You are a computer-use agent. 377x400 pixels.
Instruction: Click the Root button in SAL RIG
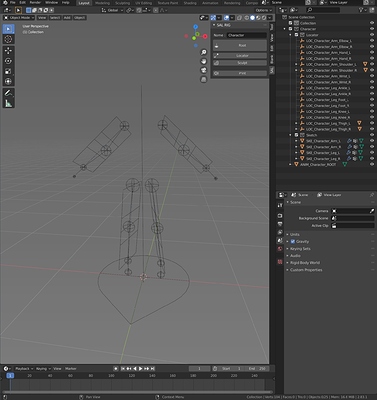pos(240,45)
